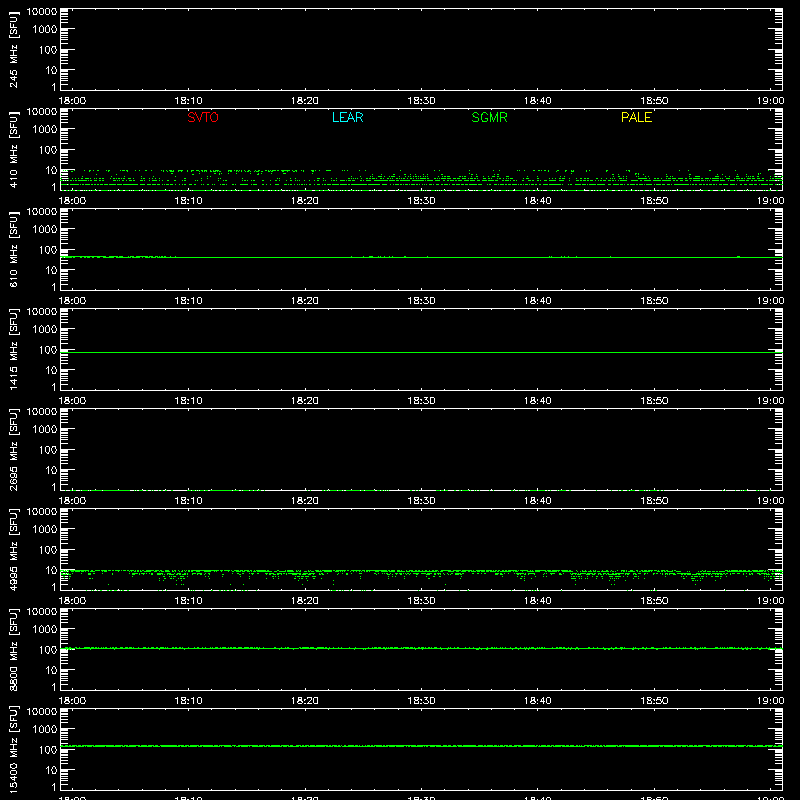Select the 8800 MHz [SFU] axis title
The width and height of the screenshot is (800, 800).
coord(13,649)
